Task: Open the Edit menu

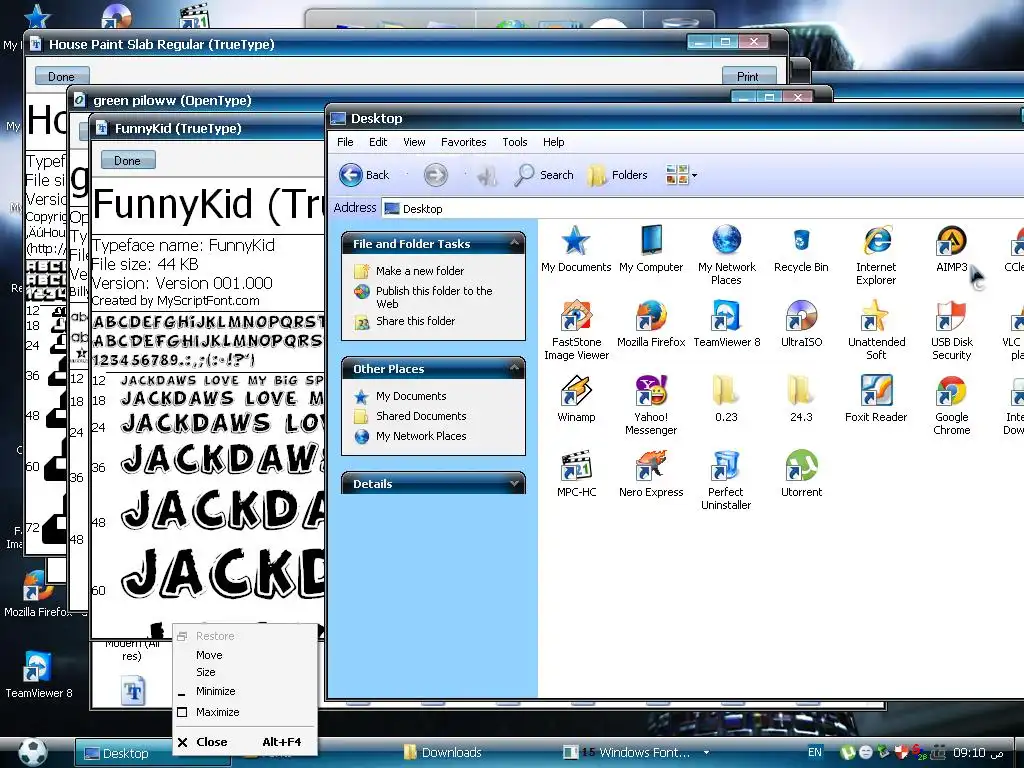Action: (x=377, y=142)
